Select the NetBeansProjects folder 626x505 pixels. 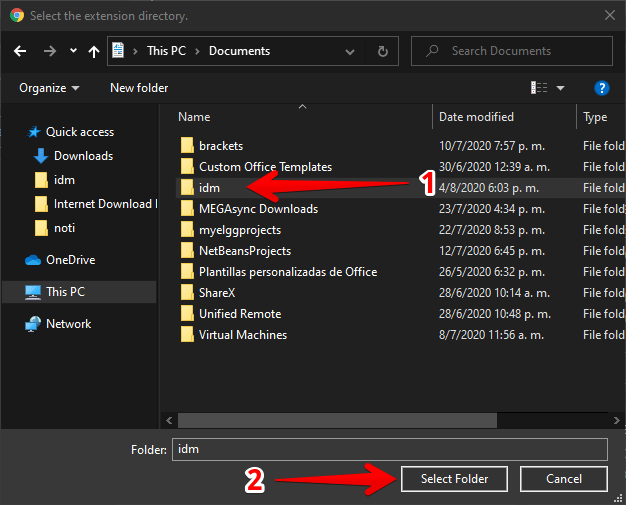[x=245, y=251]
